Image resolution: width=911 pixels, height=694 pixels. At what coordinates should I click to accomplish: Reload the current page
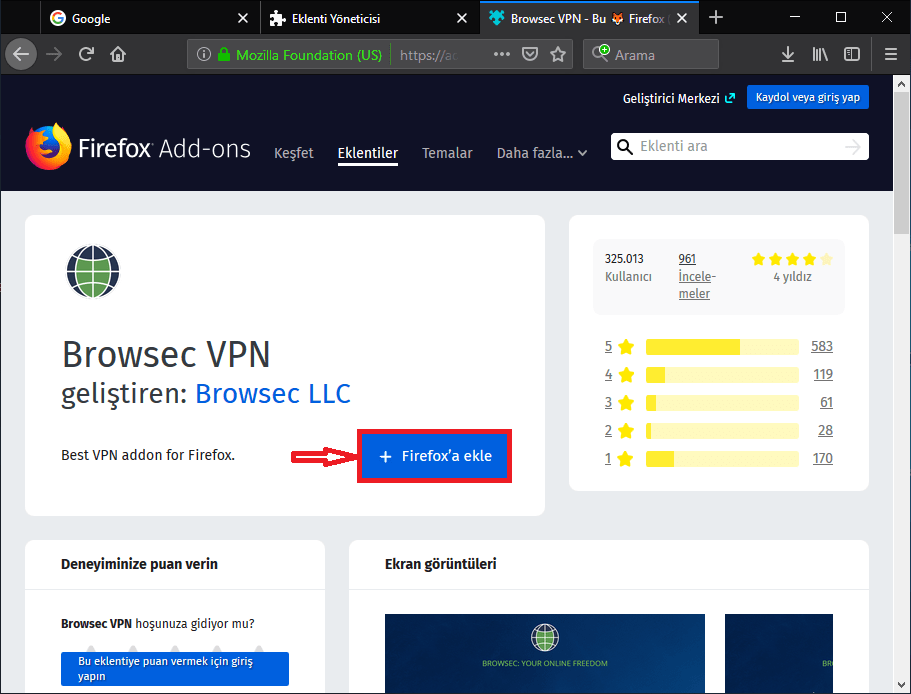pos(87,55)
